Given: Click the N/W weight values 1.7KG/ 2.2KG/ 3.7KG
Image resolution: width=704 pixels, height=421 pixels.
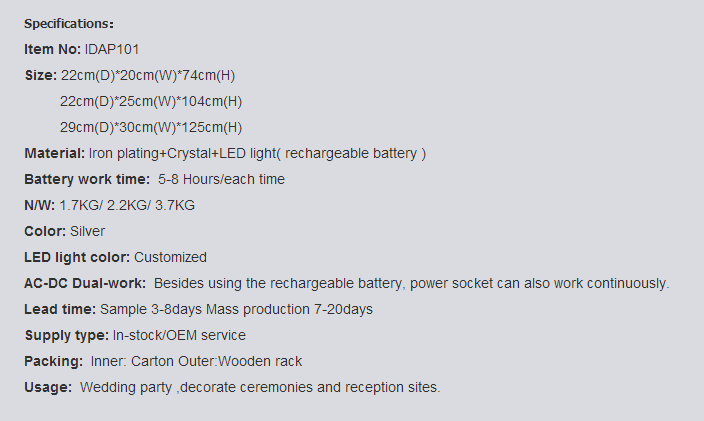Looking at the screenshot, I should click(x=127, y=206).
